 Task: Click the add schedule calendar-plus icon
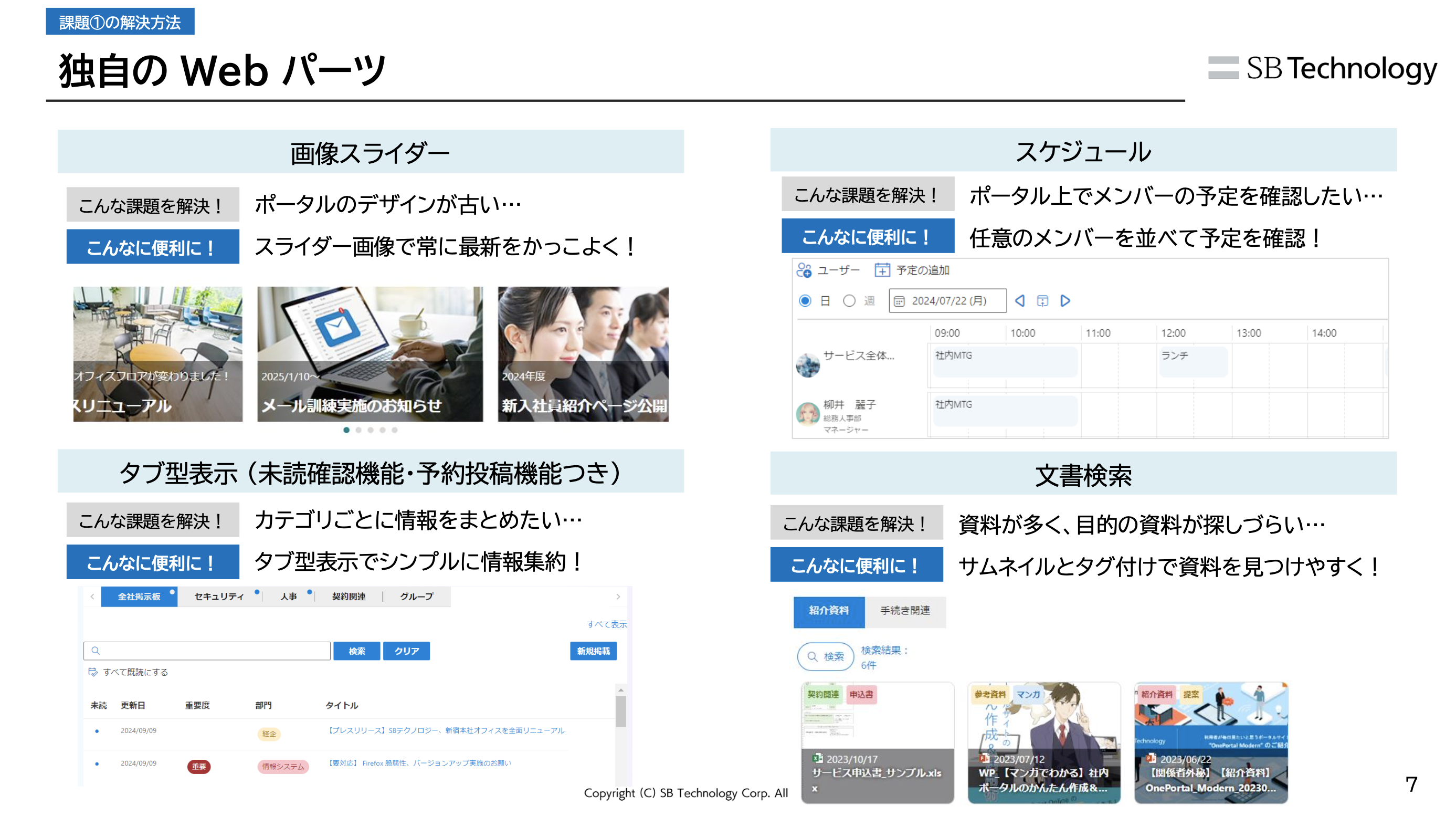[x=882, y=270]
